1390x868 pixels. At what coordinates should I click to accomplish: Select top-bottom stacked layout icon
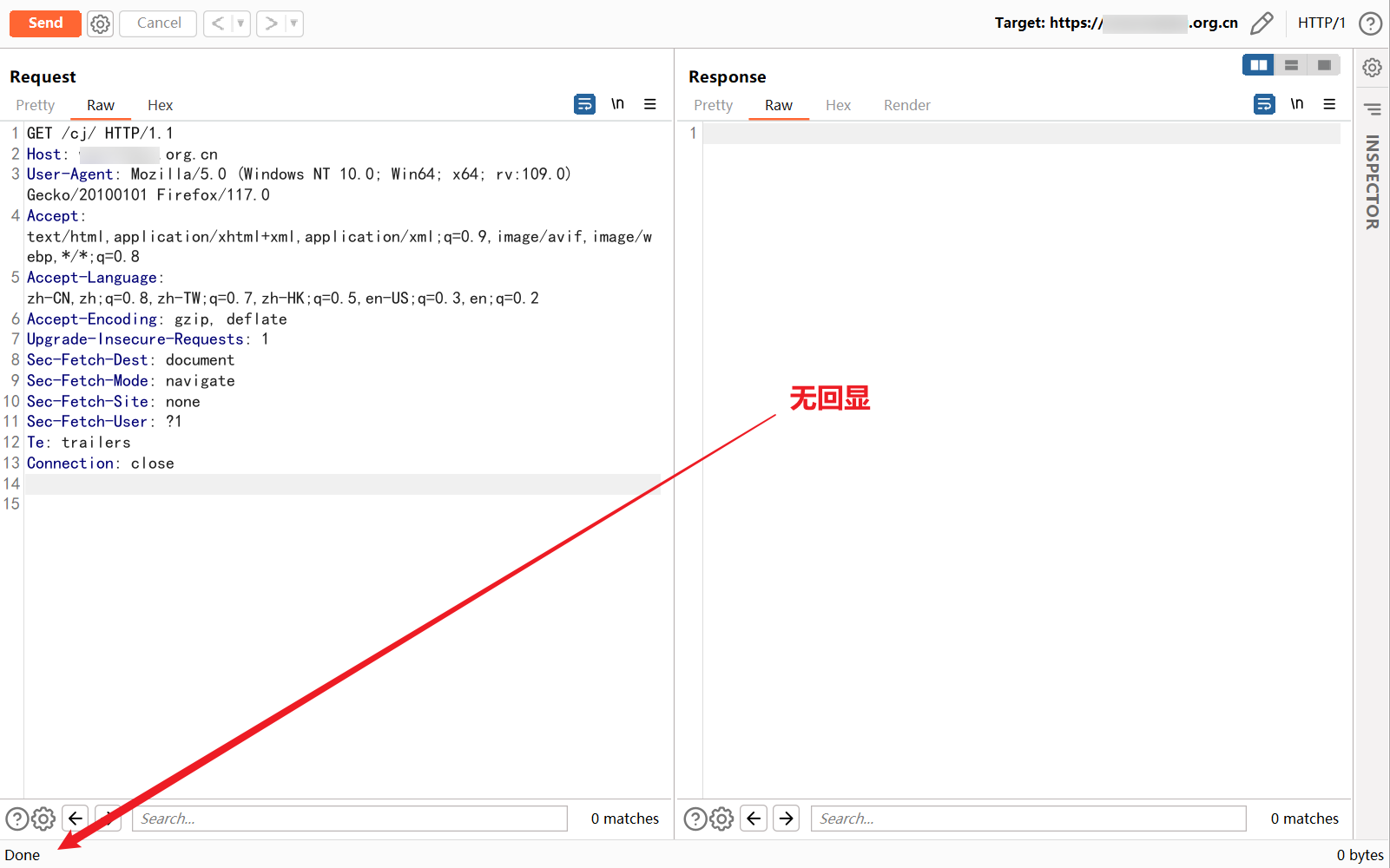(x=1291, y=65)
